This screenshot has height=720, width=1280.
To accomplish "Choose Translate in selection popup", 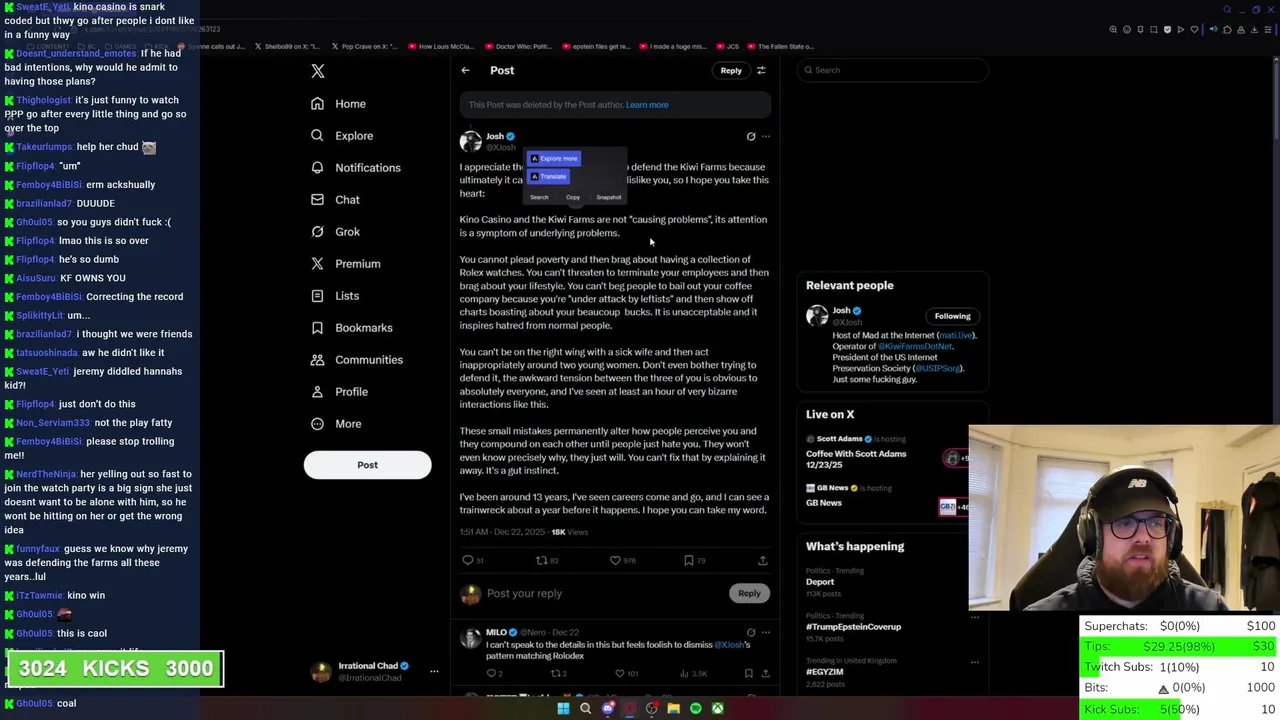I will [x=548, y=177].
